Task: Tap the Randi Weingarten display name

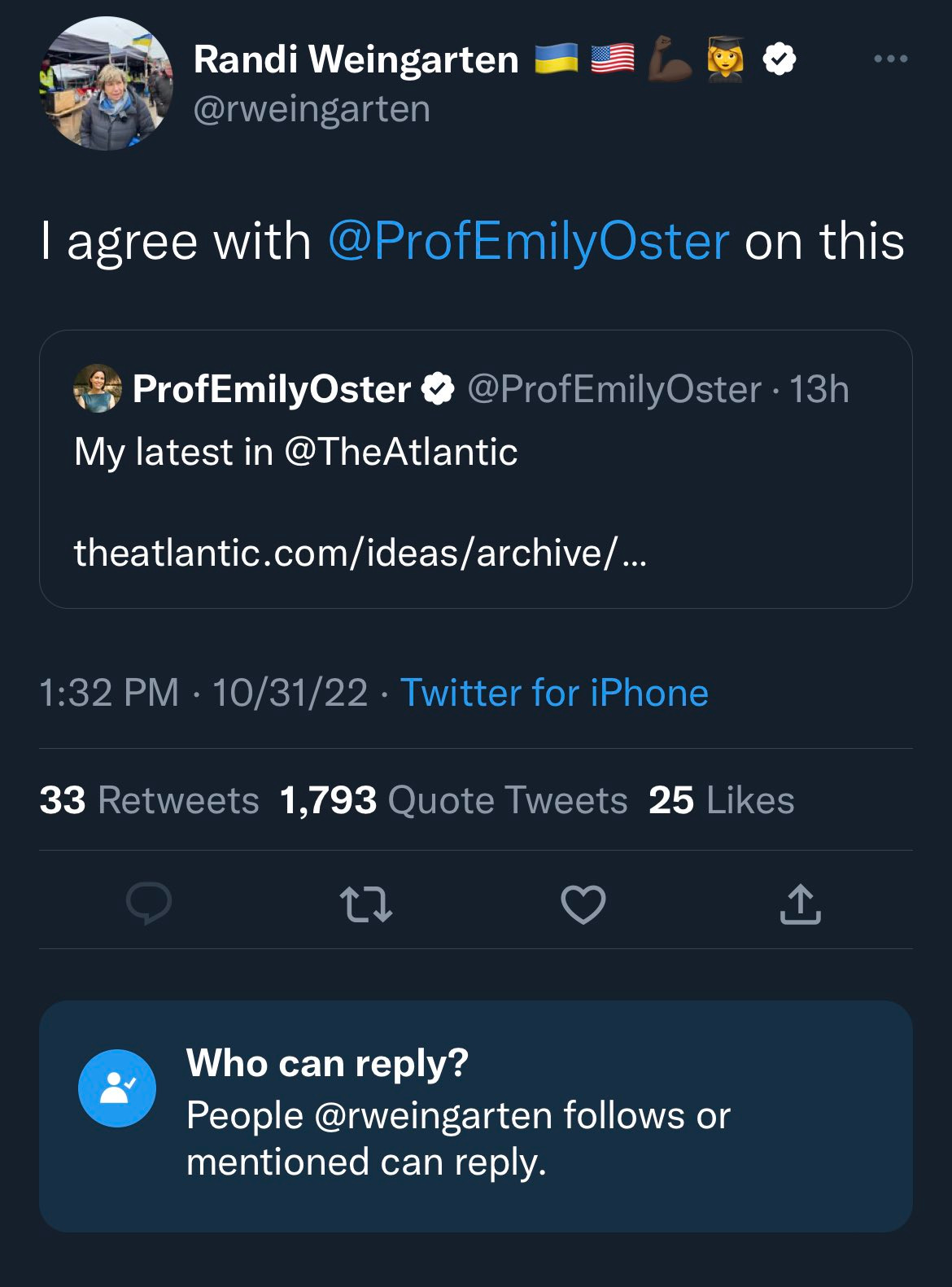Action: coord(356,59)
